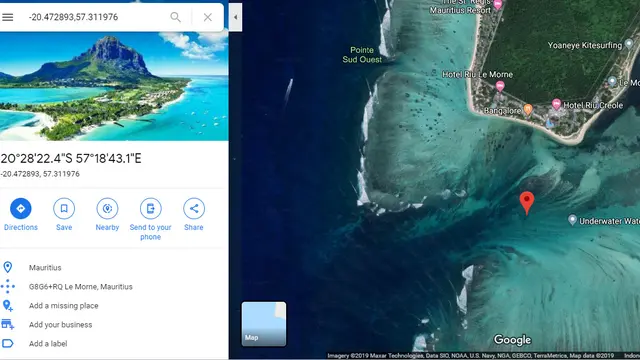The height and width of the screenshot is (360, 640).
Task: Click the Share icon
Action: 194,209
